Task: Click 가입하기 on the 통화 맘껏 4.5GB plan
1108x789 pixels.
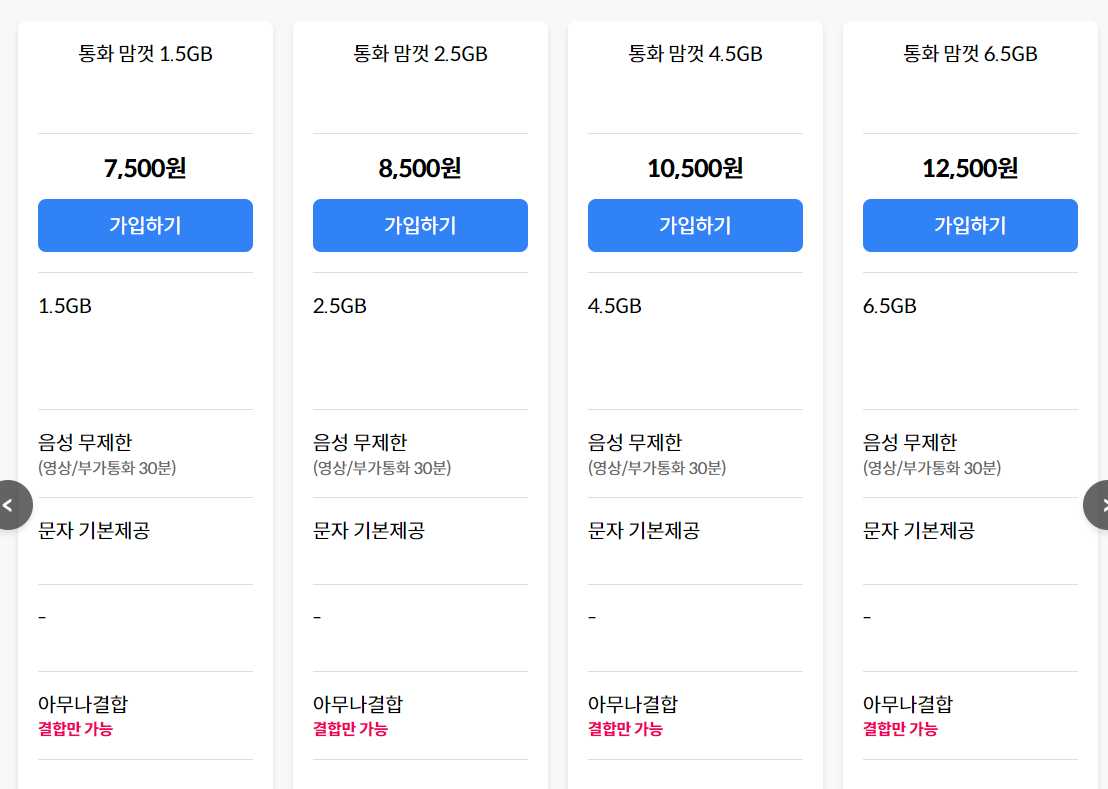Action: 694,225
